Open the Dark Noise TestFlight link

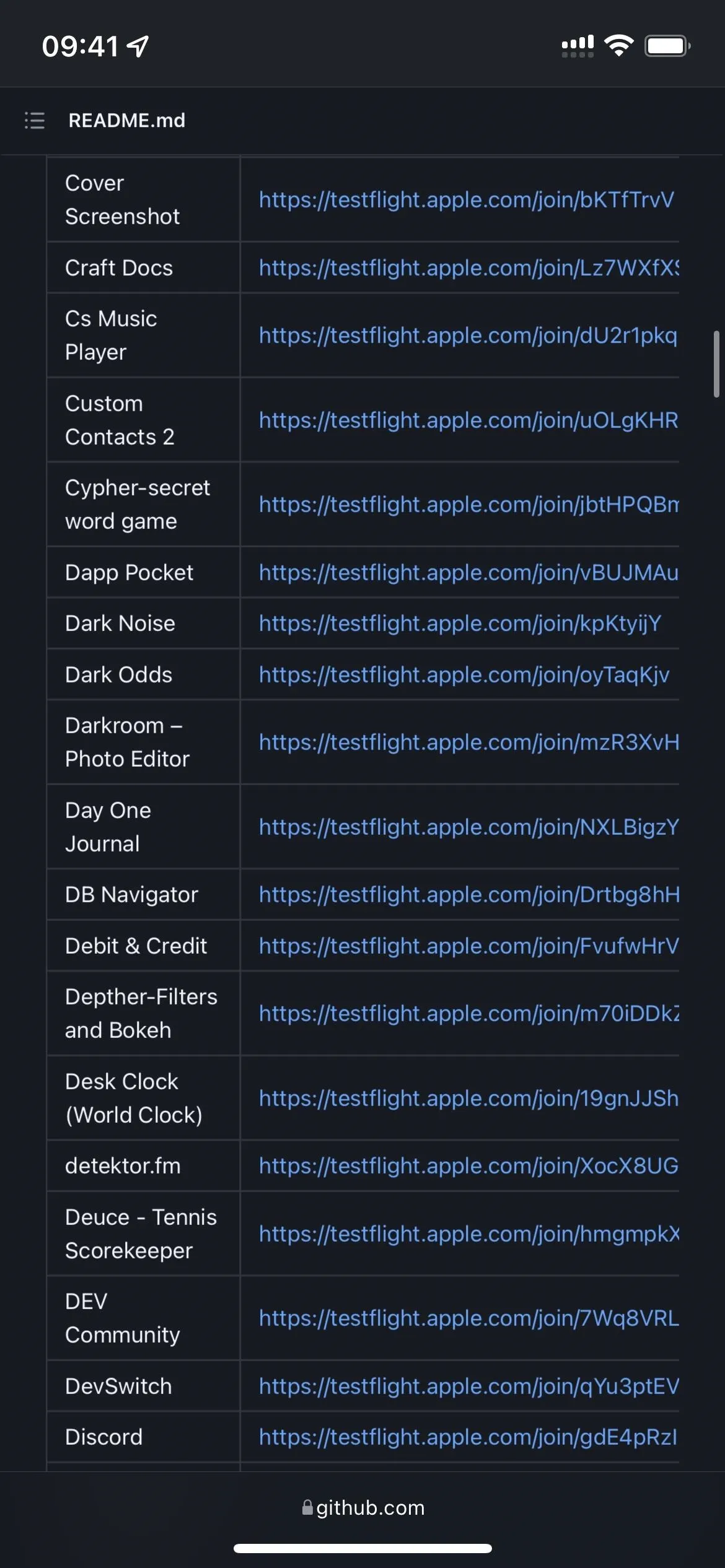click(460, 624)
